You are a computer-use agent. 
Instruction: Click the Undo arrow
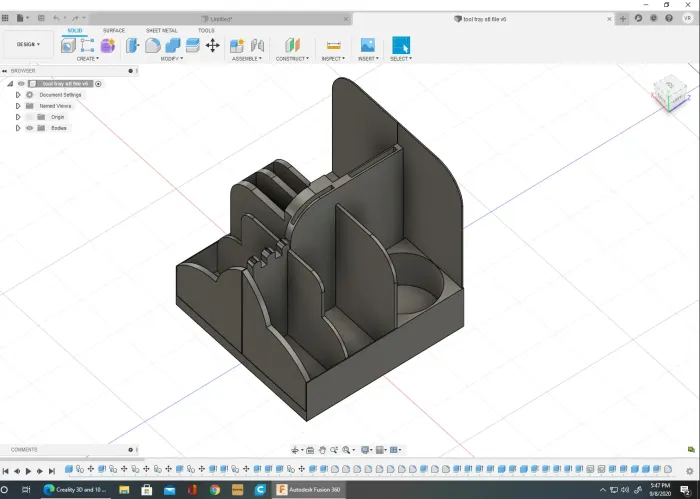coord(56,18)
